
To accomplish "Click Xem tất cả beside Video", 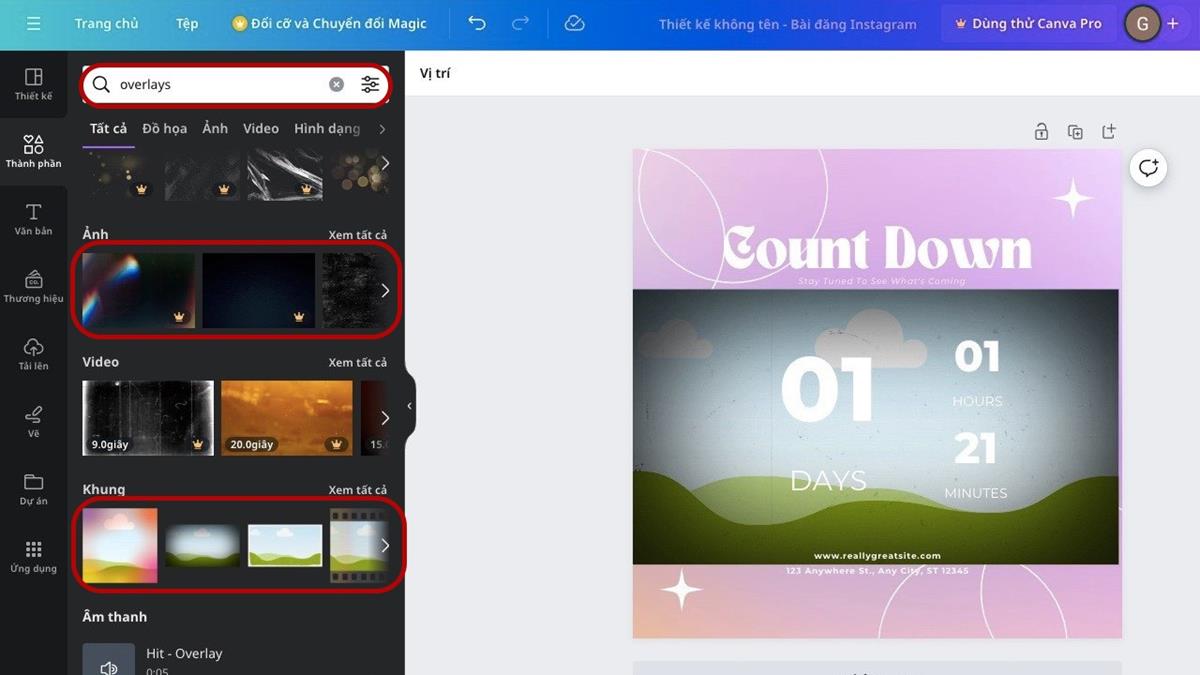I will click(357, 362).
